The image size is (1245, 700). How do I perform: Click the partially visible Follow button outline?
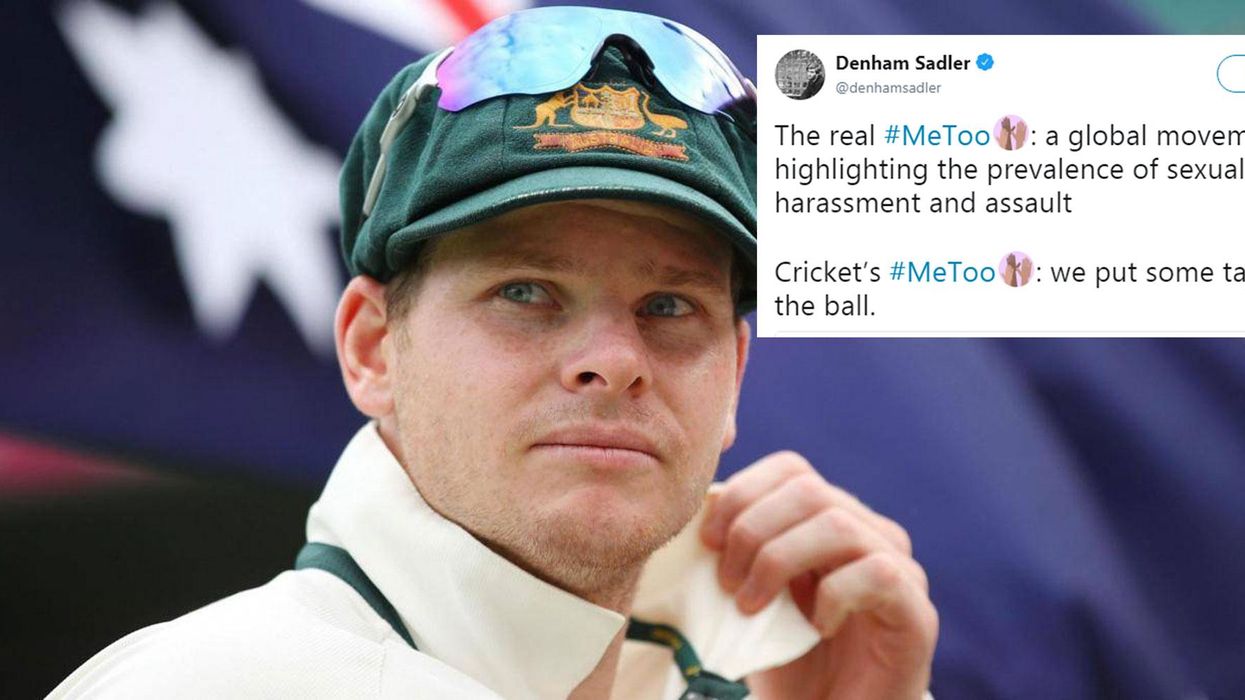(x=1231, y=74)
